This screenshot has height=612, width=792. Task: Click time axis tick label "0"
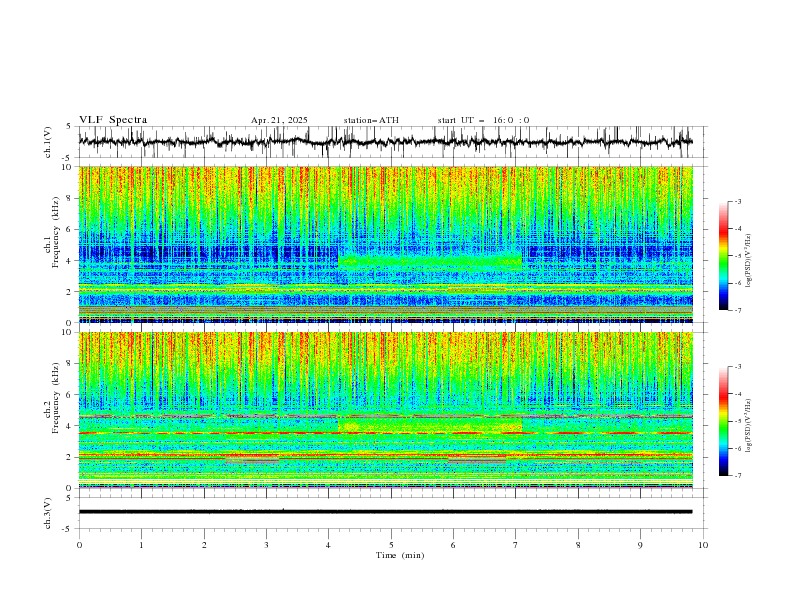pos(79,545)
